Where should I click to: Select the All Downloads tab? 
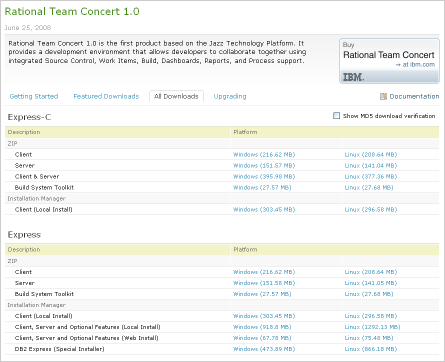pos(176,96)
